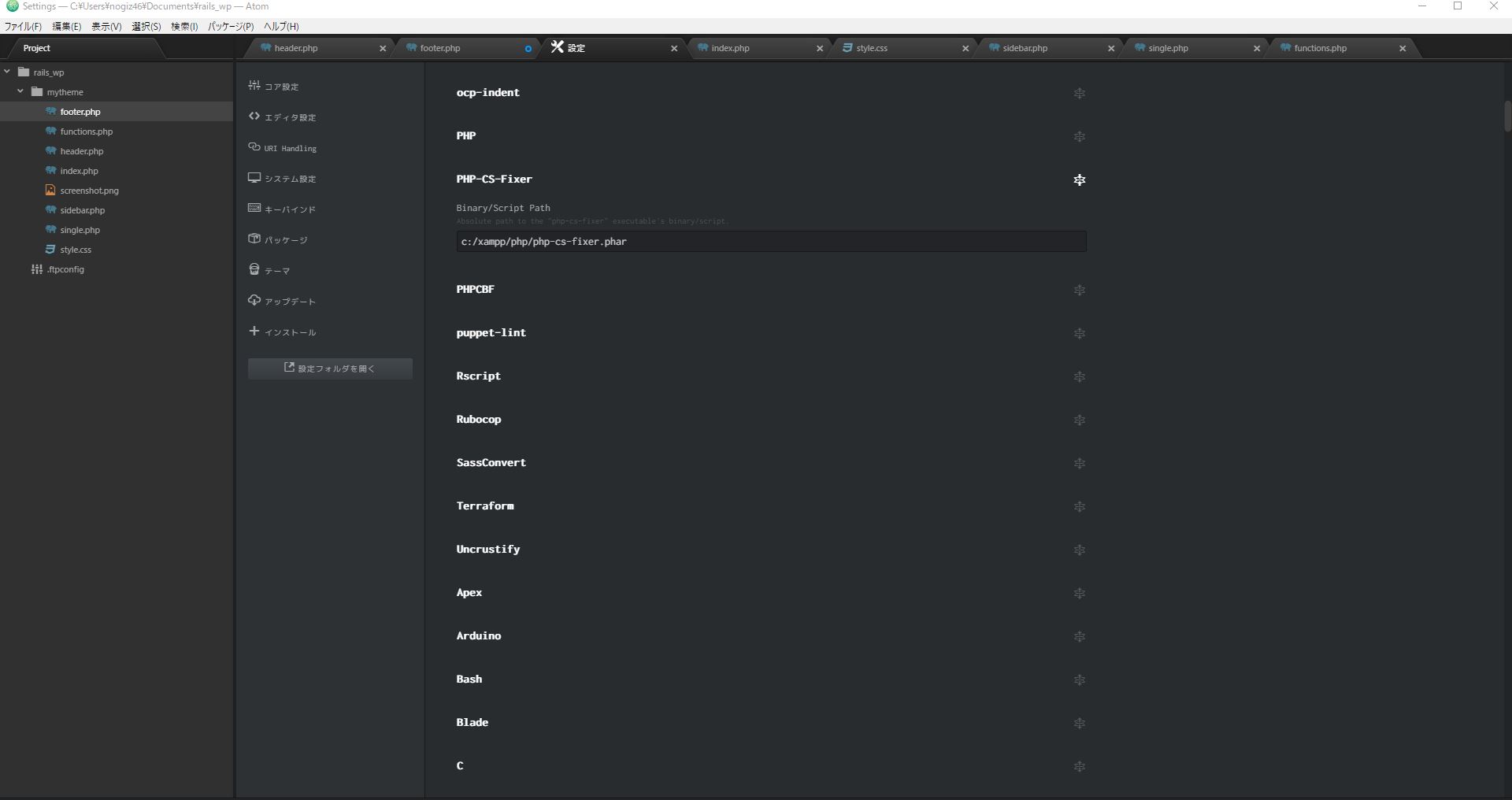Image resolution: width=1512 pixels, height=800 pixels.
Task: Unfold the PHP-CS-Fixer section settings
Action: (x=1079, y=180)
